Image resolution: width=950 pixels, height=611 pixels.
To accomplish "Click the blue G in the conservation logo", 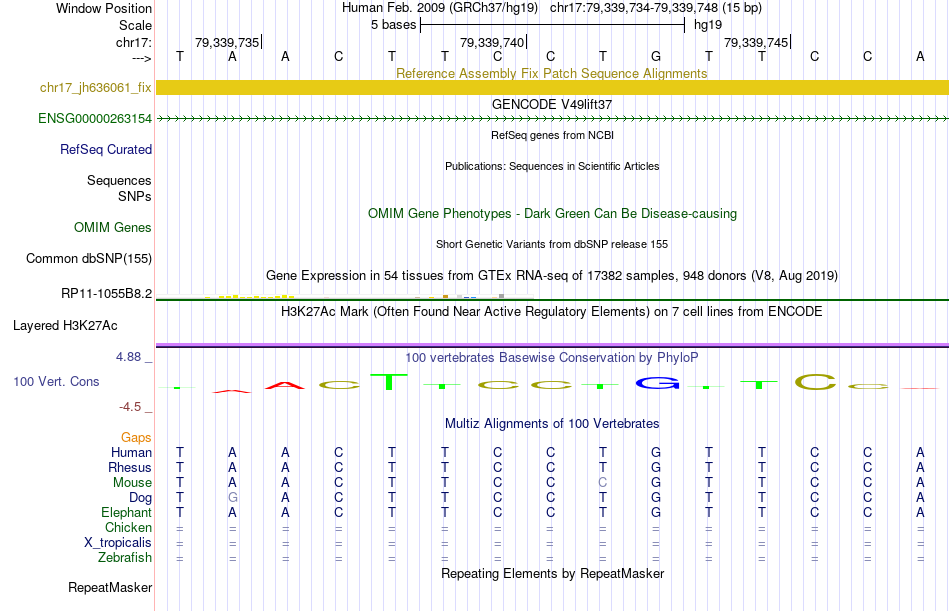I will pos(657,383).
